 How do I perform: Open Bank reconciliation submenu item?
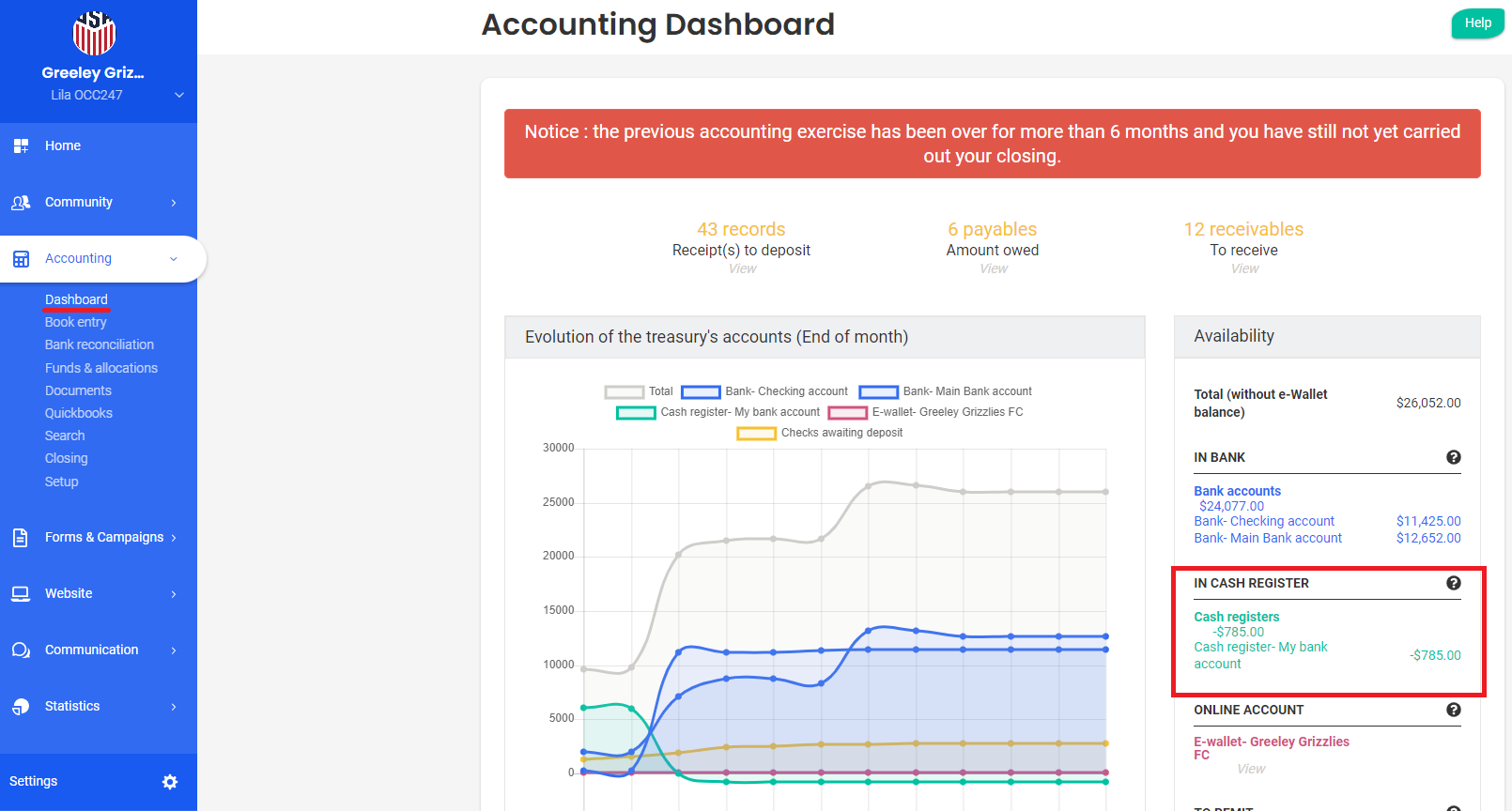tap(100, 344)
